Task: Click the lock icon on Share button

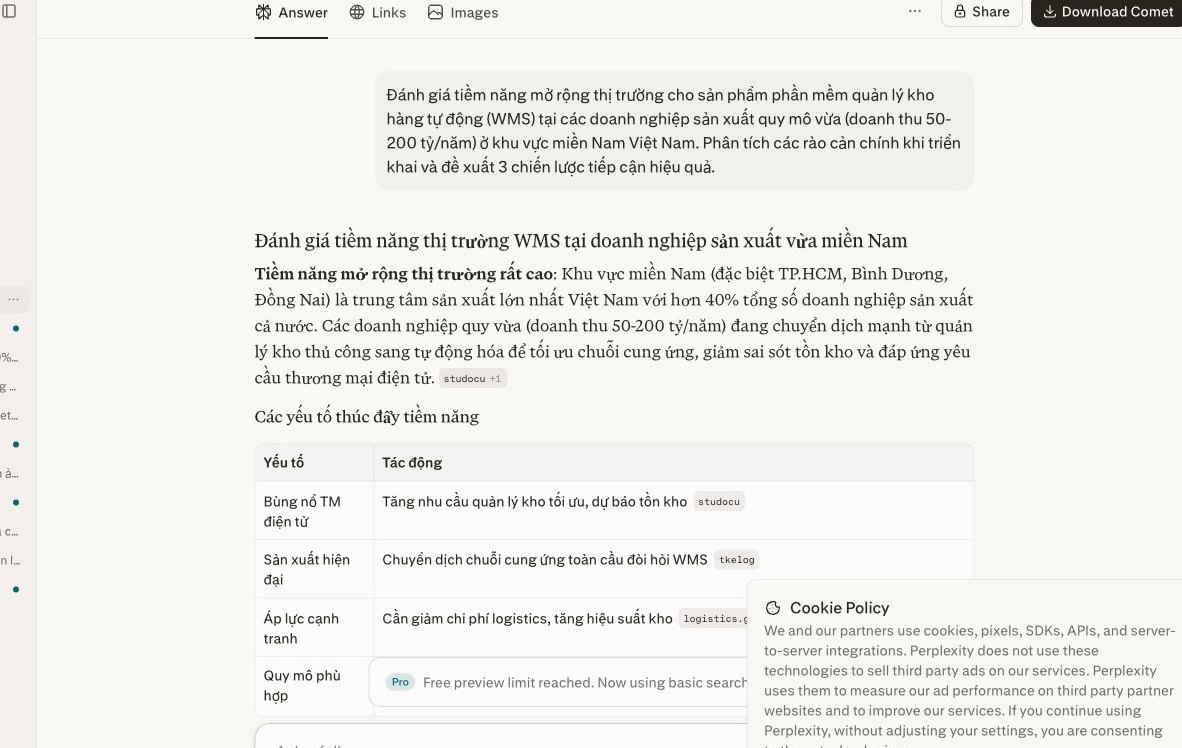Action: point(960,11)
